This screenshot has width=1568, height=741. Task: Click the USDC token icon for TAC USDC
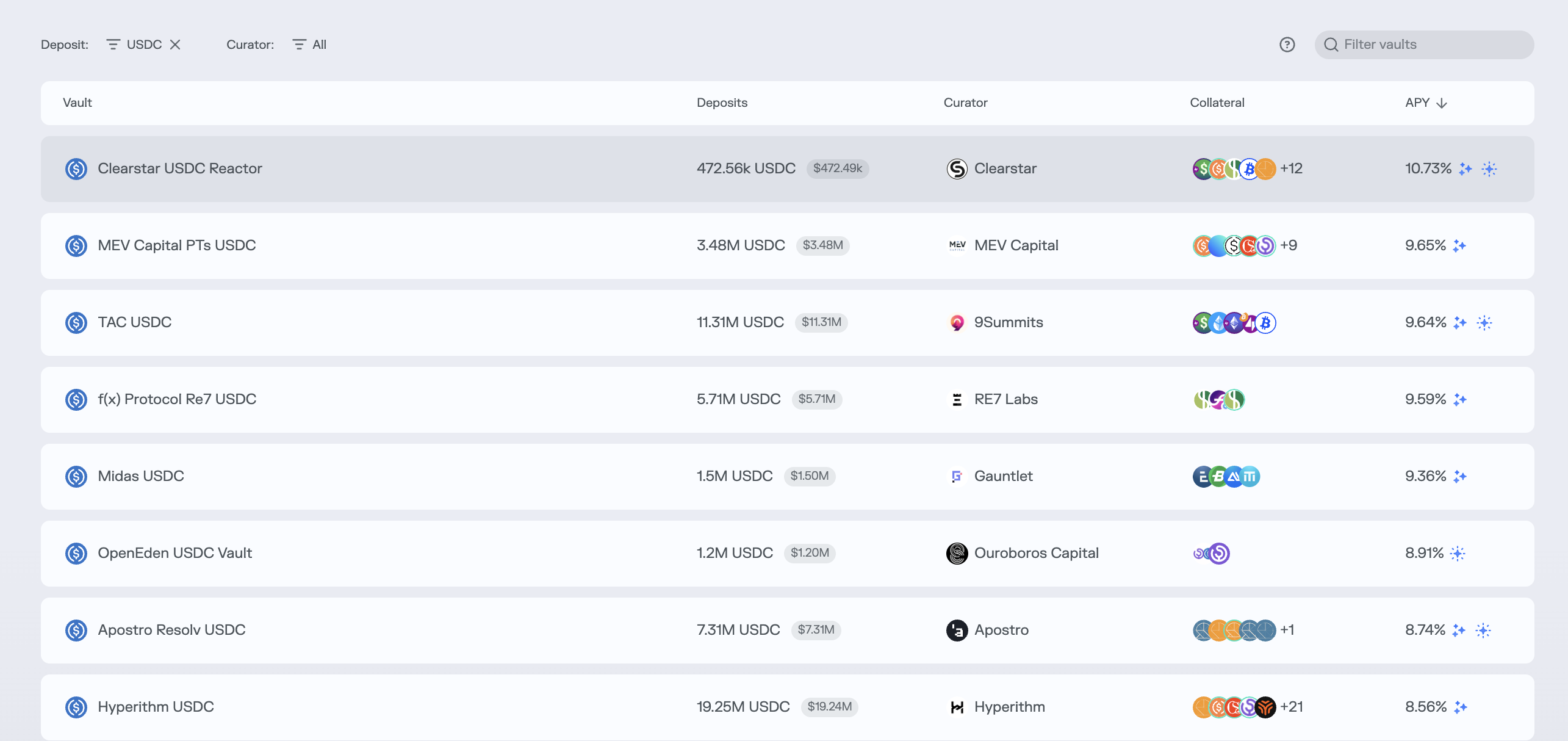(76, 322)
